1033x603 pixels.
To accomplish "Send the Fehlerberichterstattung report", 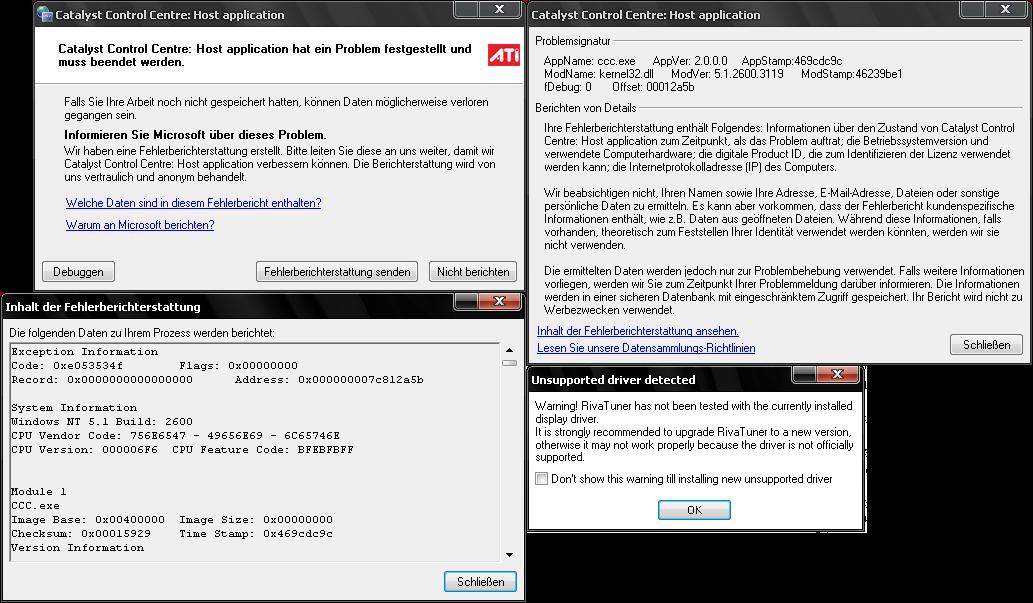I will [337, 272].
